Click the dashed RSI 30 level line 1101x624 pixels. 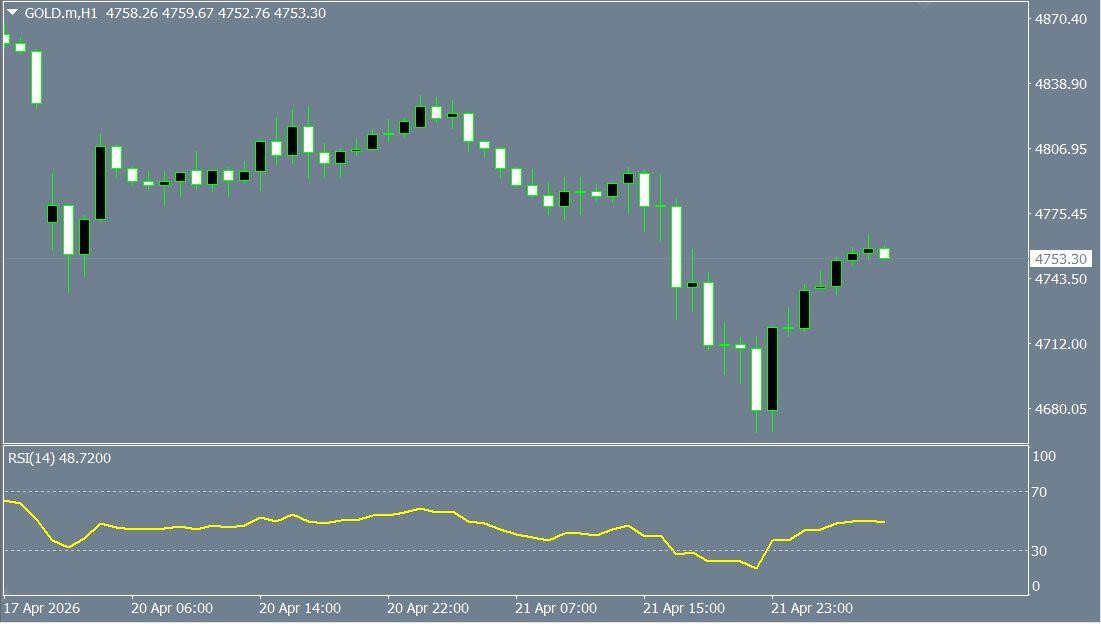pyautogui.click(x=516, y=550)
